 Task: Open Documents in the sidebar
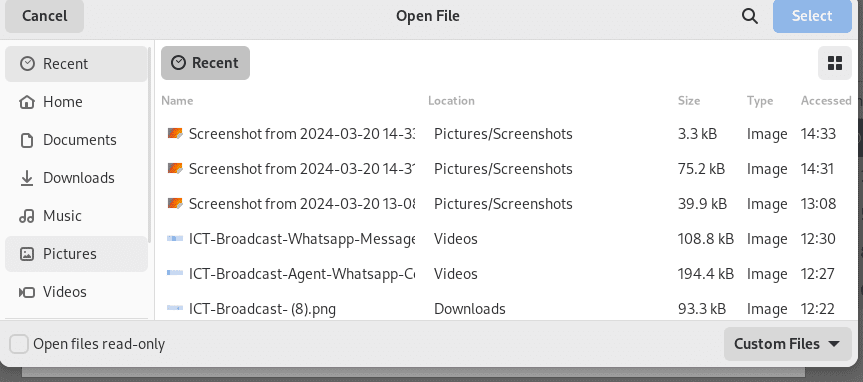coord(77,140)
